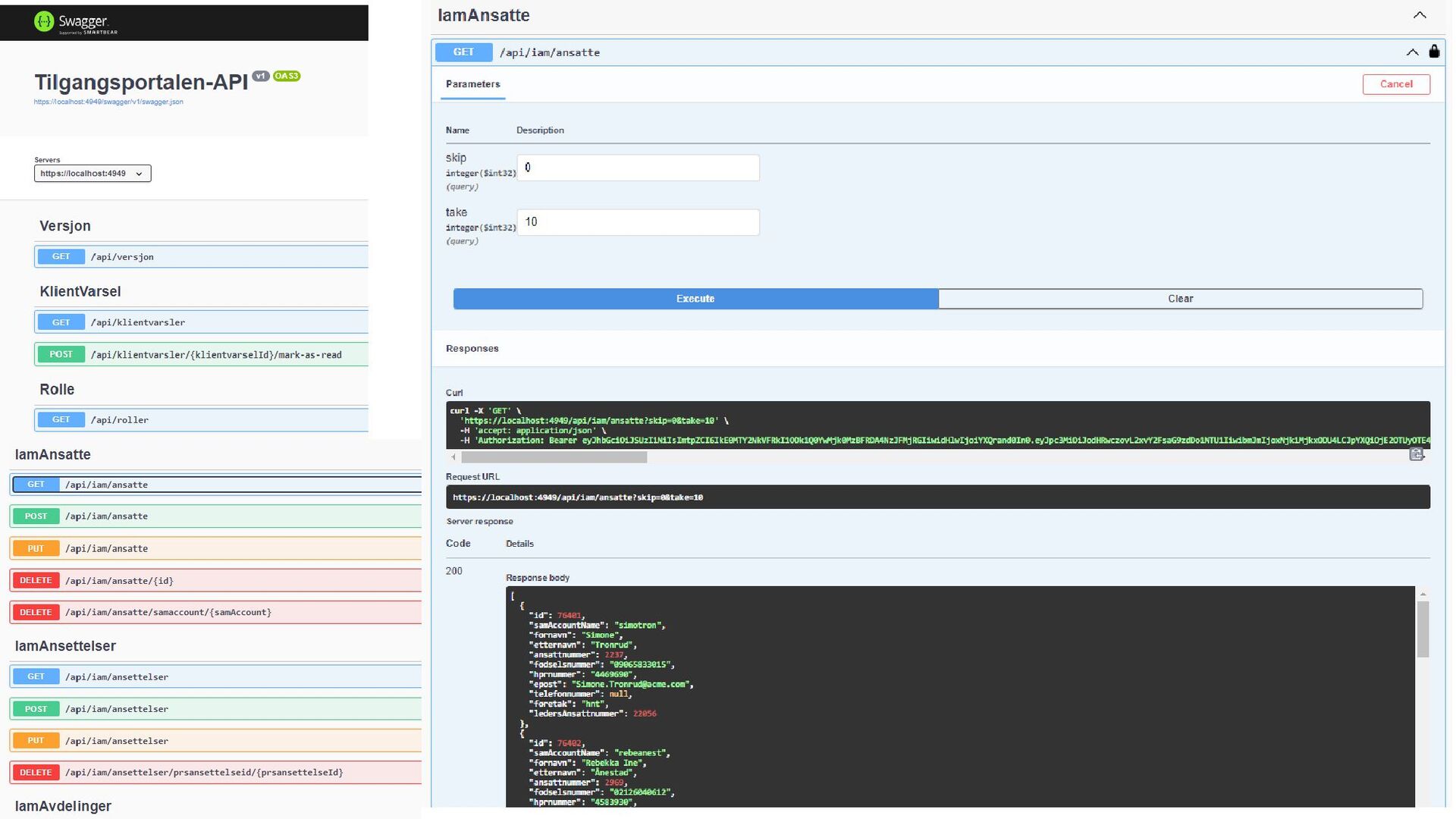
Task: Click the "Server response" label
Action: (x=479, y=522)
